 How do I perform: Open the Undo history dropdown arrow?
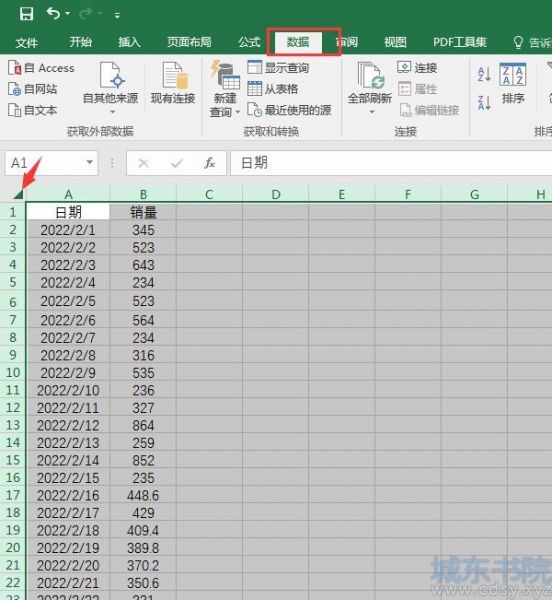pyautogui.click(x=68, y=14)
